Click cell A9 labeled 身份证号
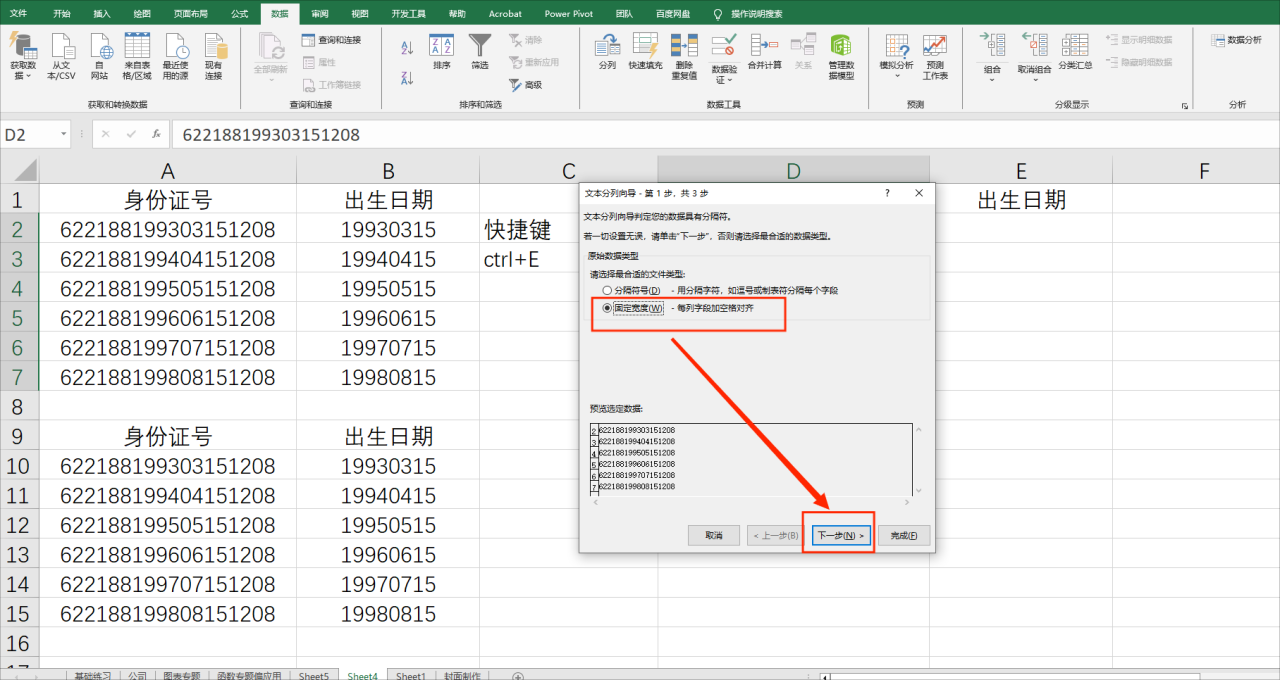1280x680 pixels. pyautogui.click(x=168, y=437)
